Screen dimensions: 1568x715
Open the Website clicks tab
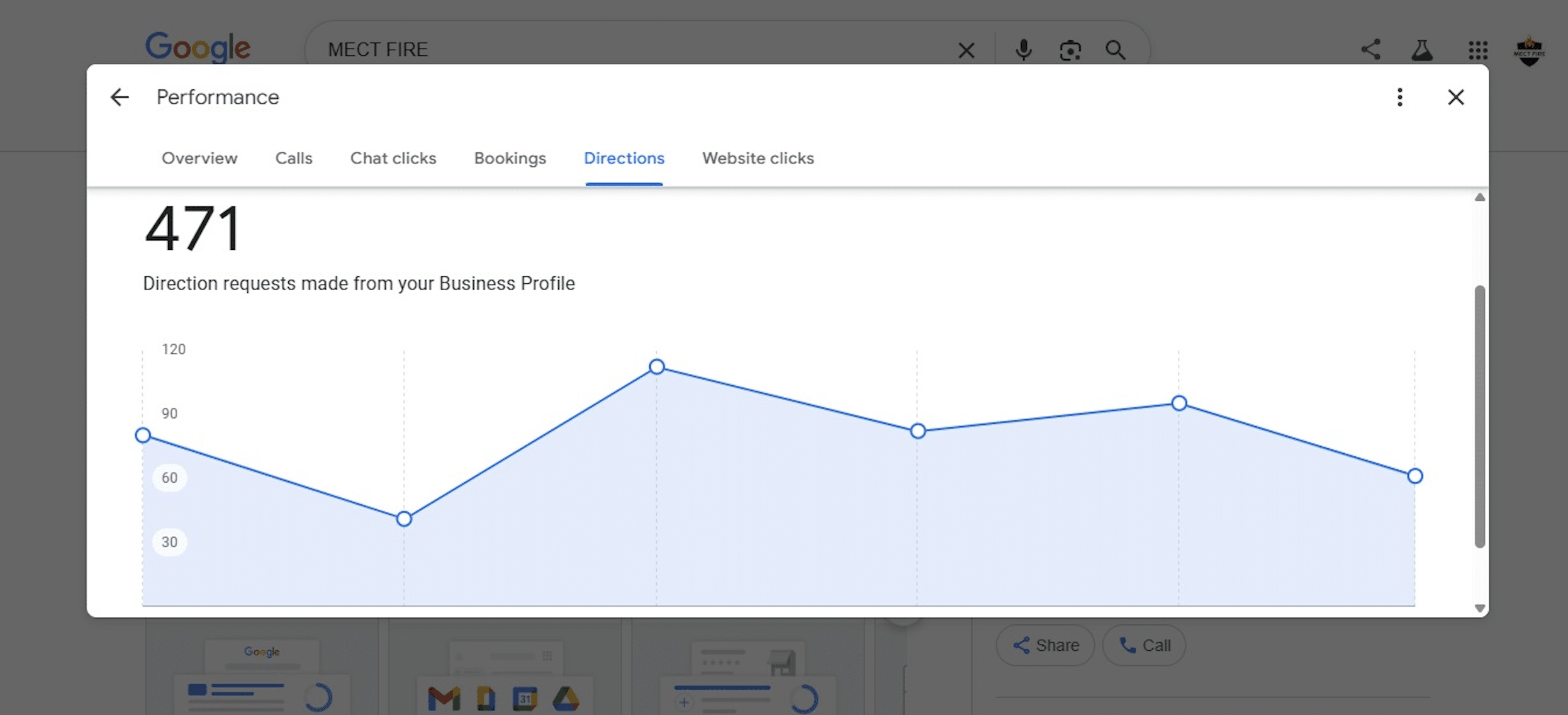[x=758, y=158]
